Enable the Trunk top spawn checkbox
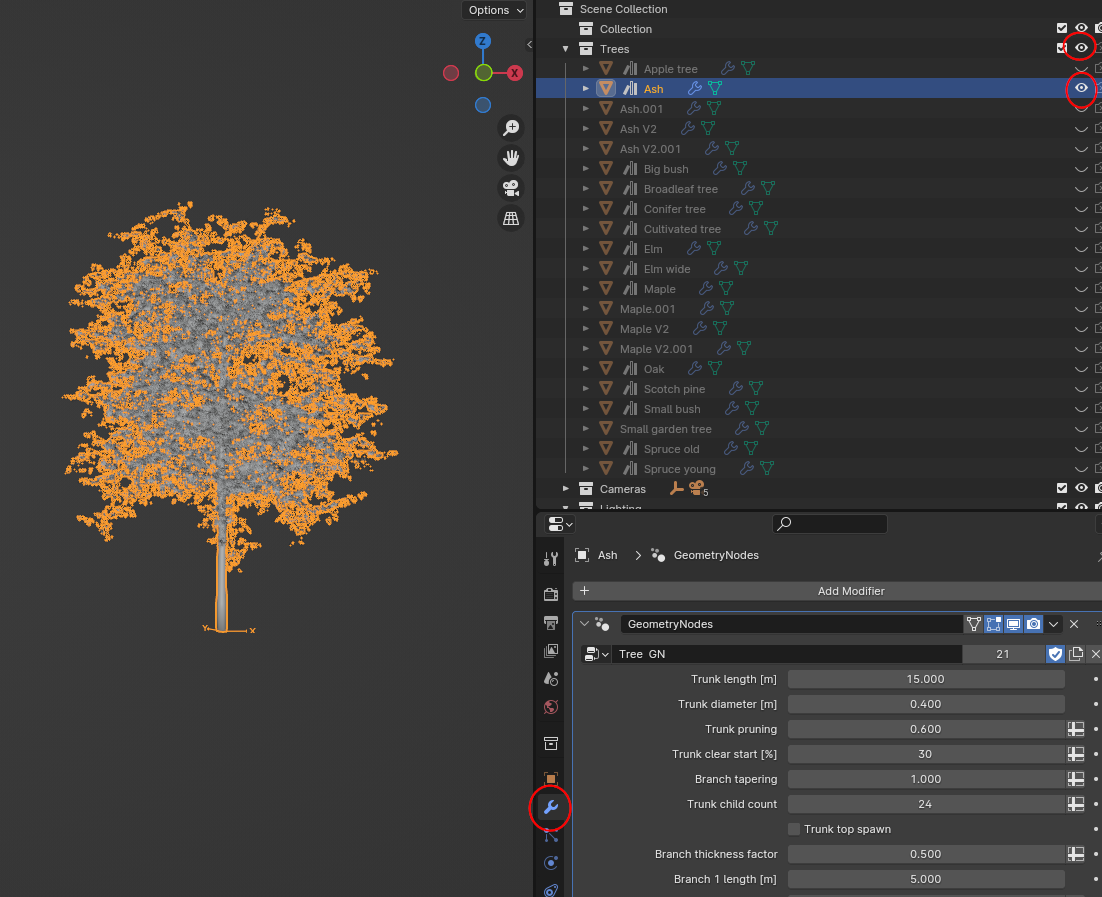This screenshot has width=1102, height=897. pyautogui.click(x=794, y=829)
